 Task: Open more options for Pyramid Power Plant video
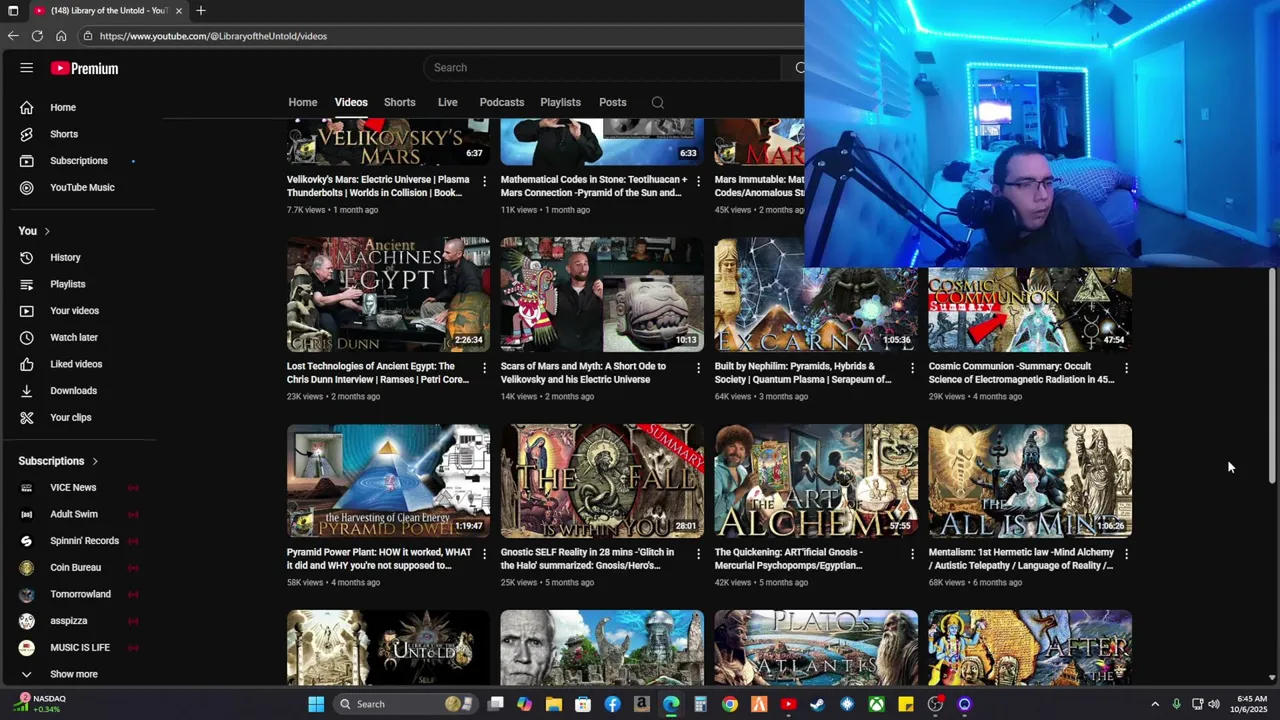(485, 554)
